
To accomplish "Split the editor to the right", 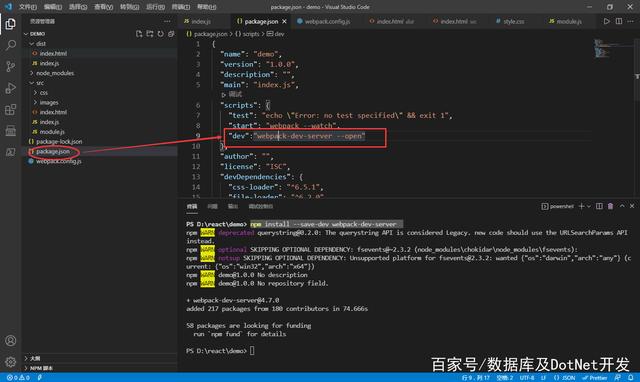I will [x=619, y=21].
